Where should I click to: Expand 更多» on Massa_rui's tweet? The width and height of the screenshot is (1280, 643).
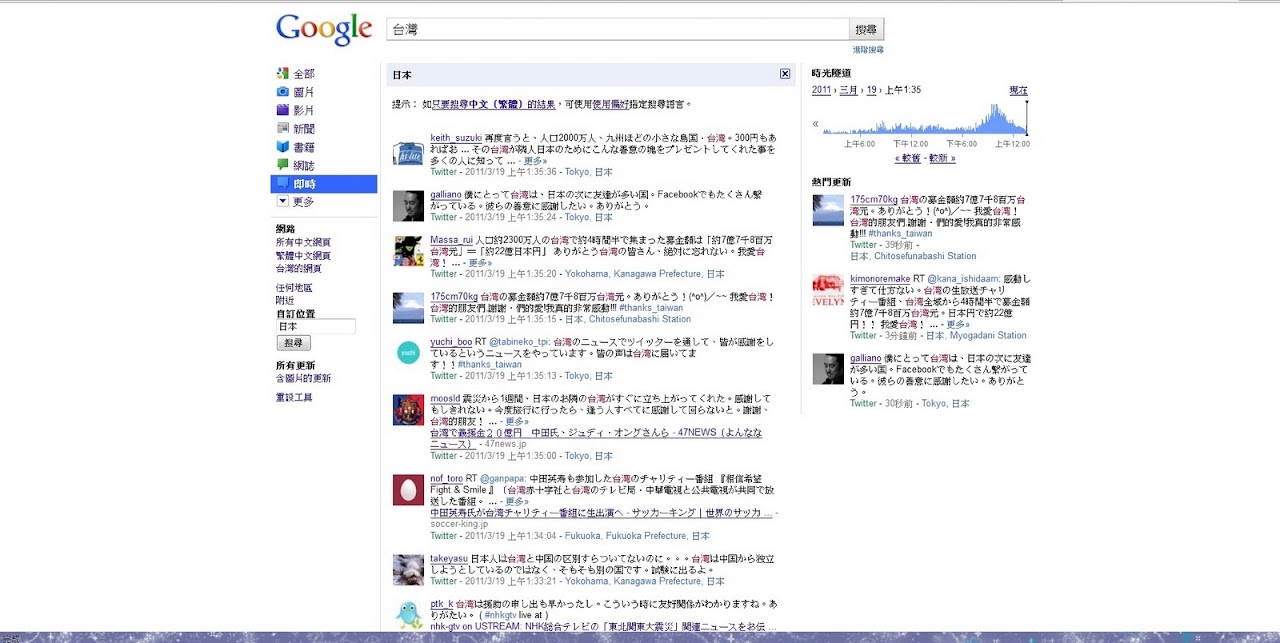480,263
